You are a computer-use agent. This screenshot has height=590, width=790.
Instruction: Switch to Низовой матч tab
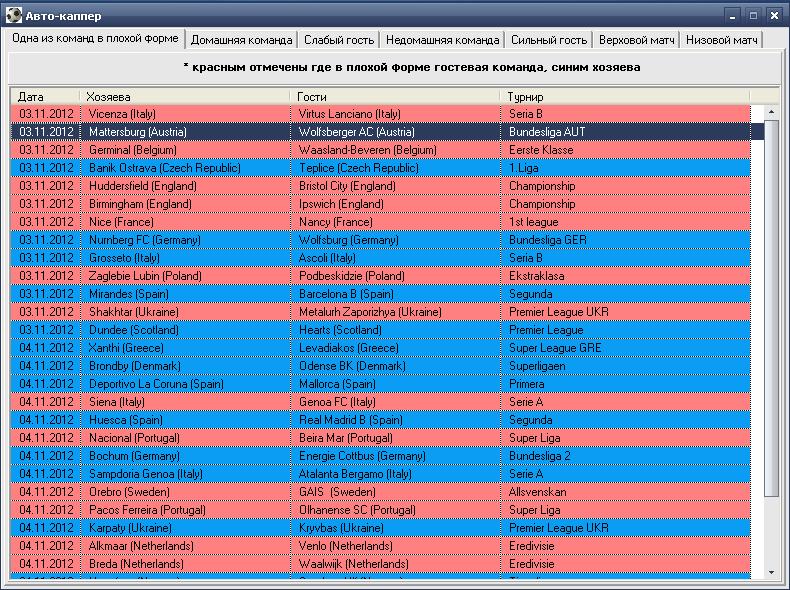pos(721,40)
